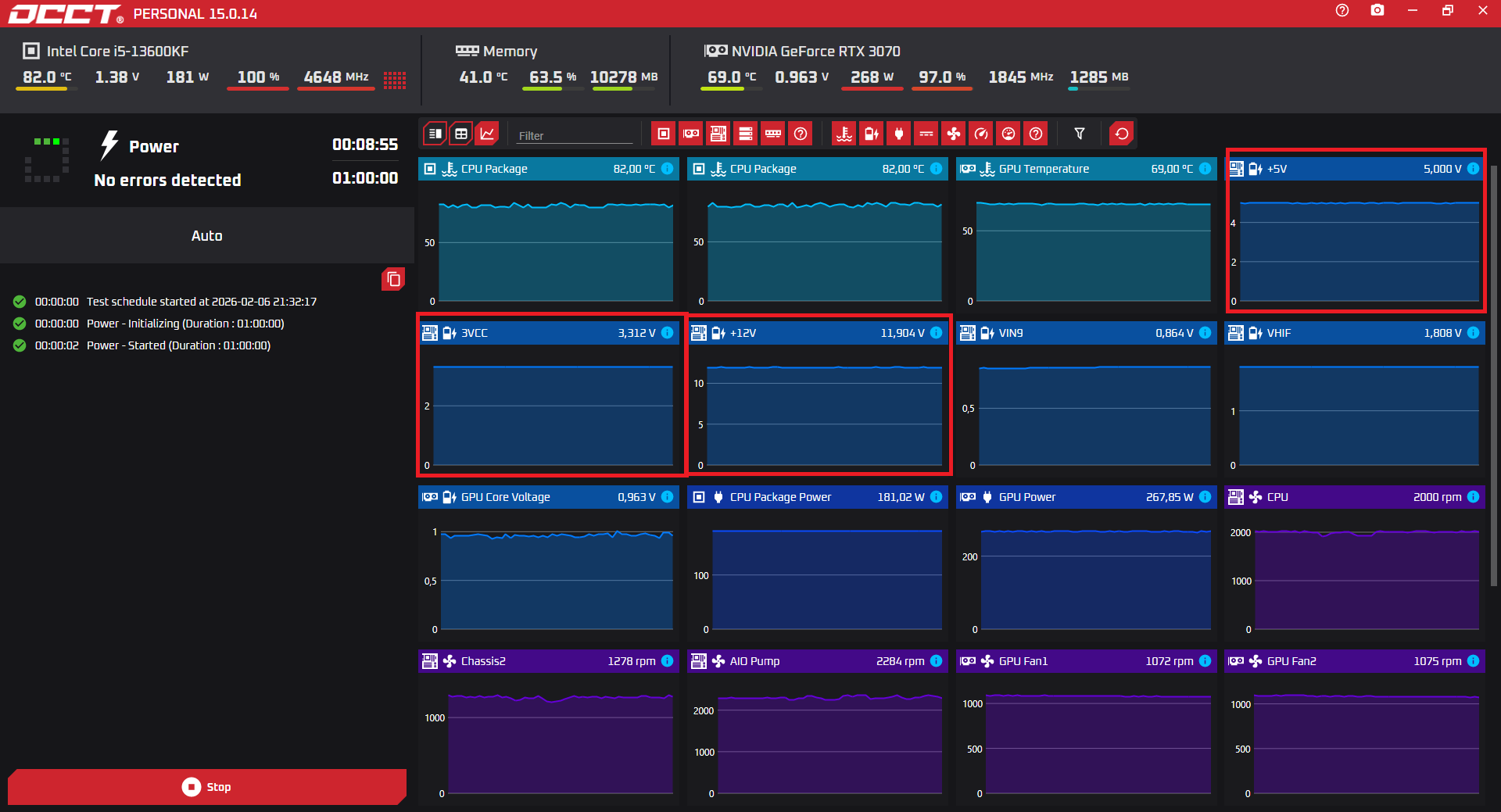Image resolution: width=1501 pixels, height=812 pixels.
Task: Select the 'Power - Started' log entry
Action: (178, 345)
